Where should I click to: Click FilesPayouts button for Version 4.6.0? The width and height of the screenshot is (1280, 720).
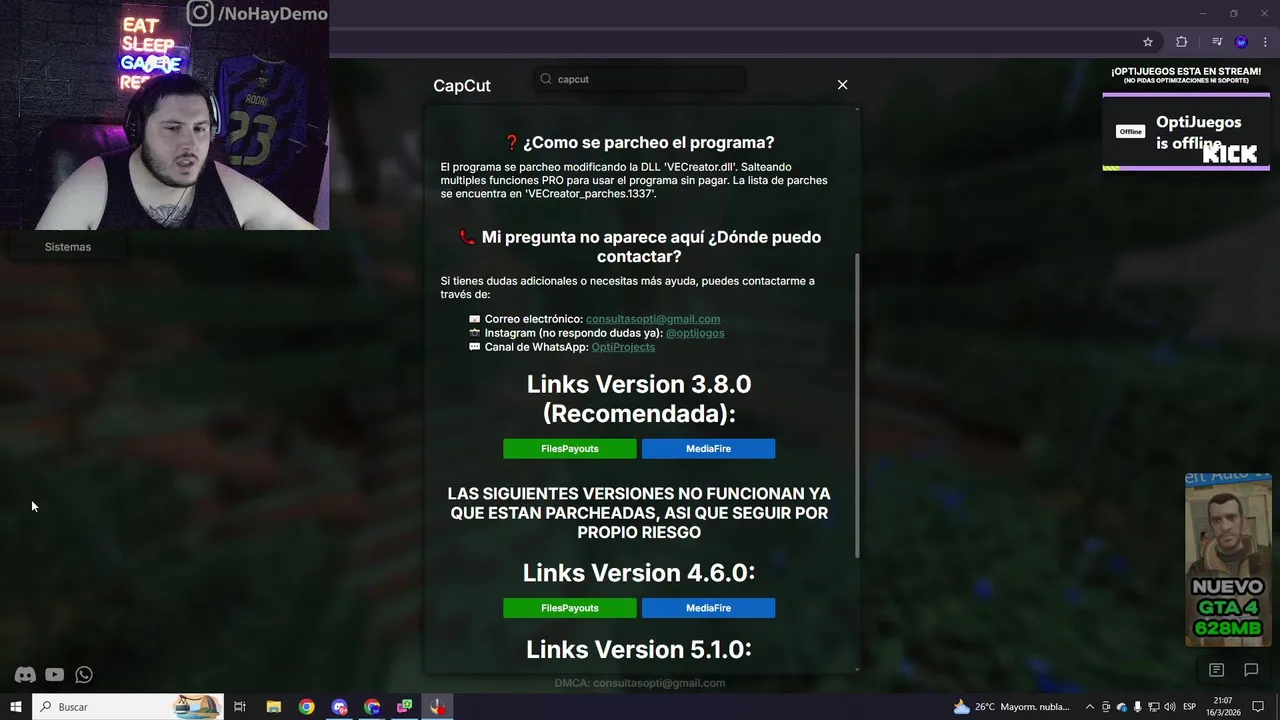(570, 608)
